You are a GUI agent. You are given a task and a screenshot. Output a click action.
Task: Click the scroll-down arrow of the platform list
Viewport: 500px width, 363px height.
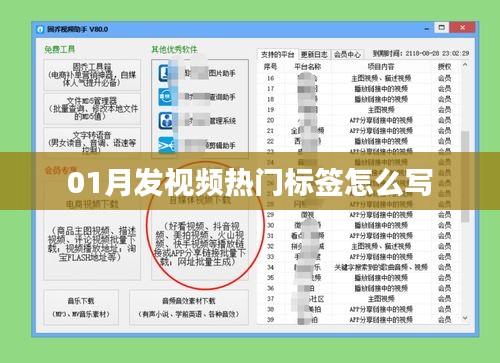pyautogui.click(x=465, y=318)
